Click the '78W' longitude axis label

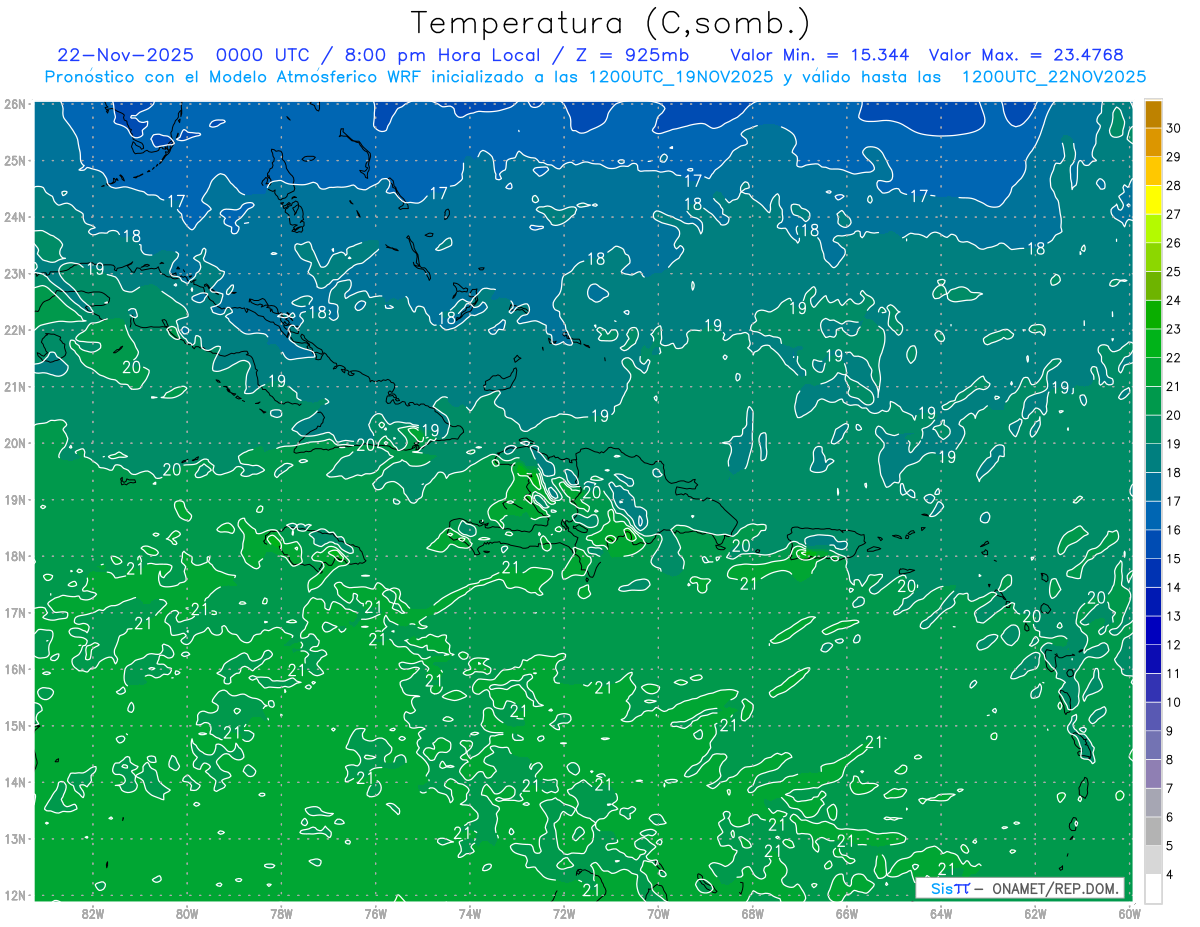(x=281, y=913)
